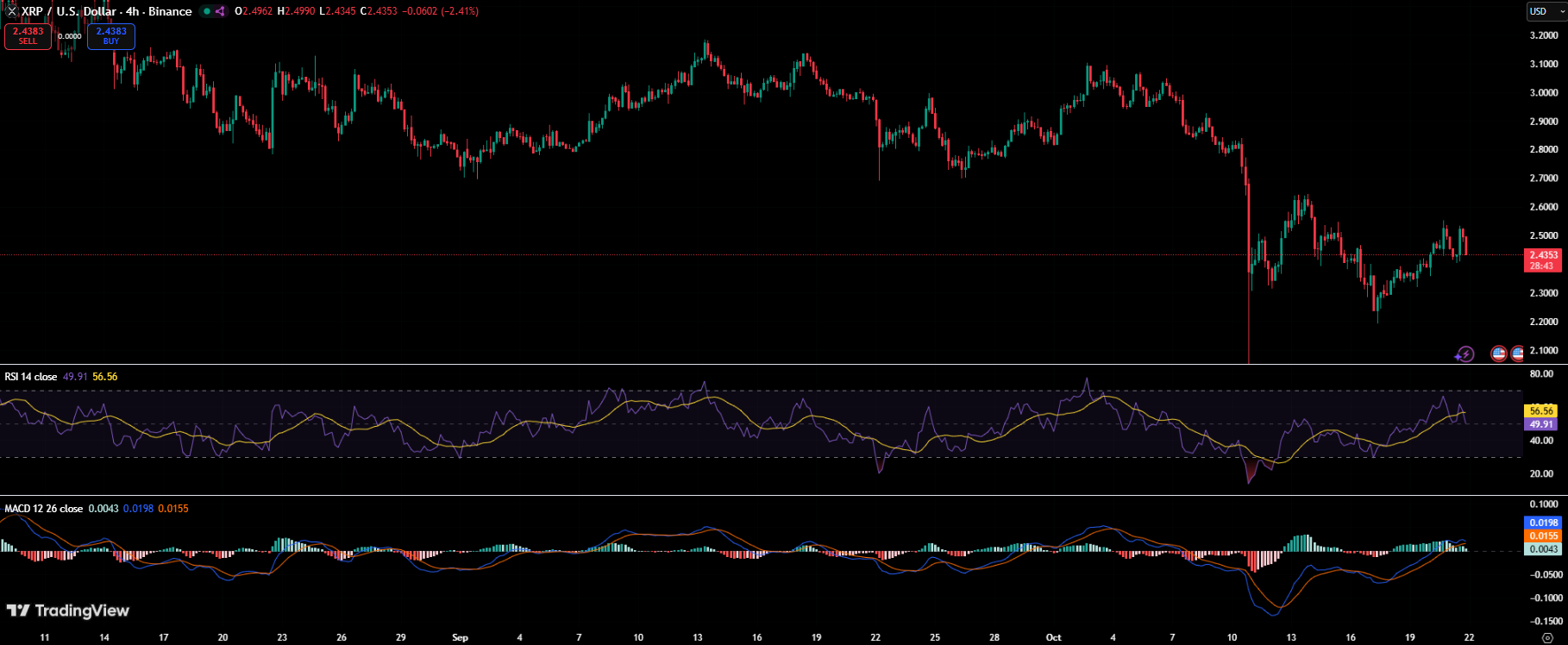
Task: Click the XRP symbol logo icon
Action: 11,11
